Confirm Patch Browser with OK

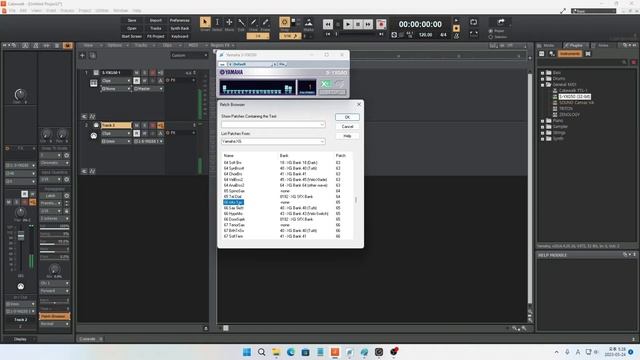tap(347, 117)
